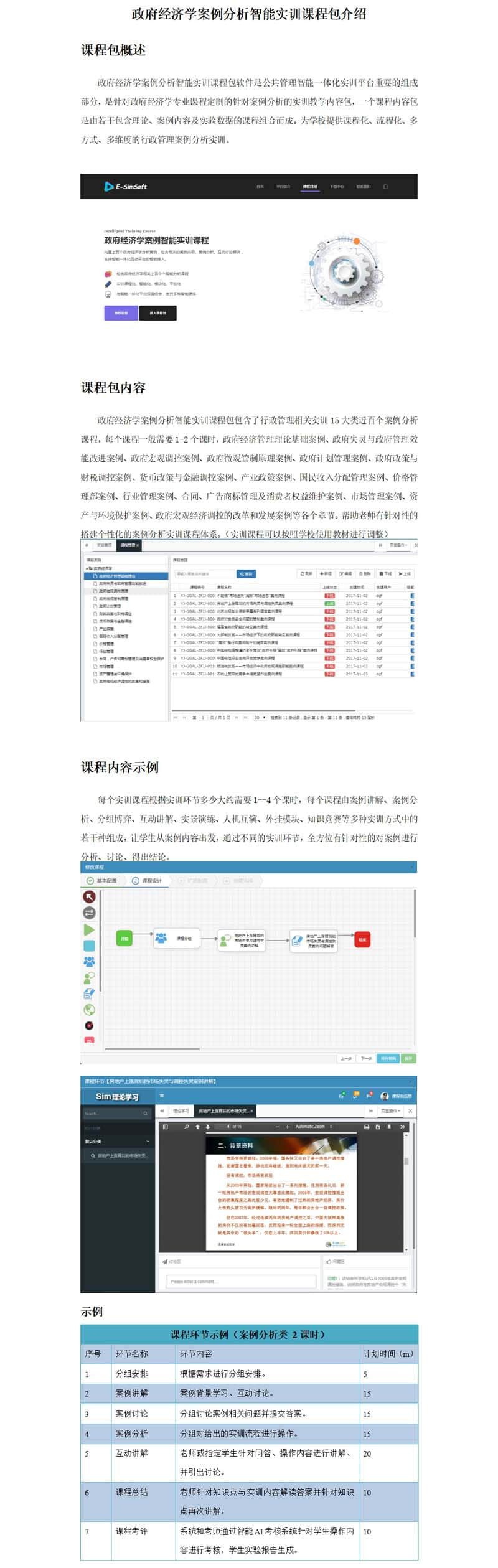The image size is (498, 1568).
Task: Switch to the 课程管理 tab
Action: click(x=129, y=545)
